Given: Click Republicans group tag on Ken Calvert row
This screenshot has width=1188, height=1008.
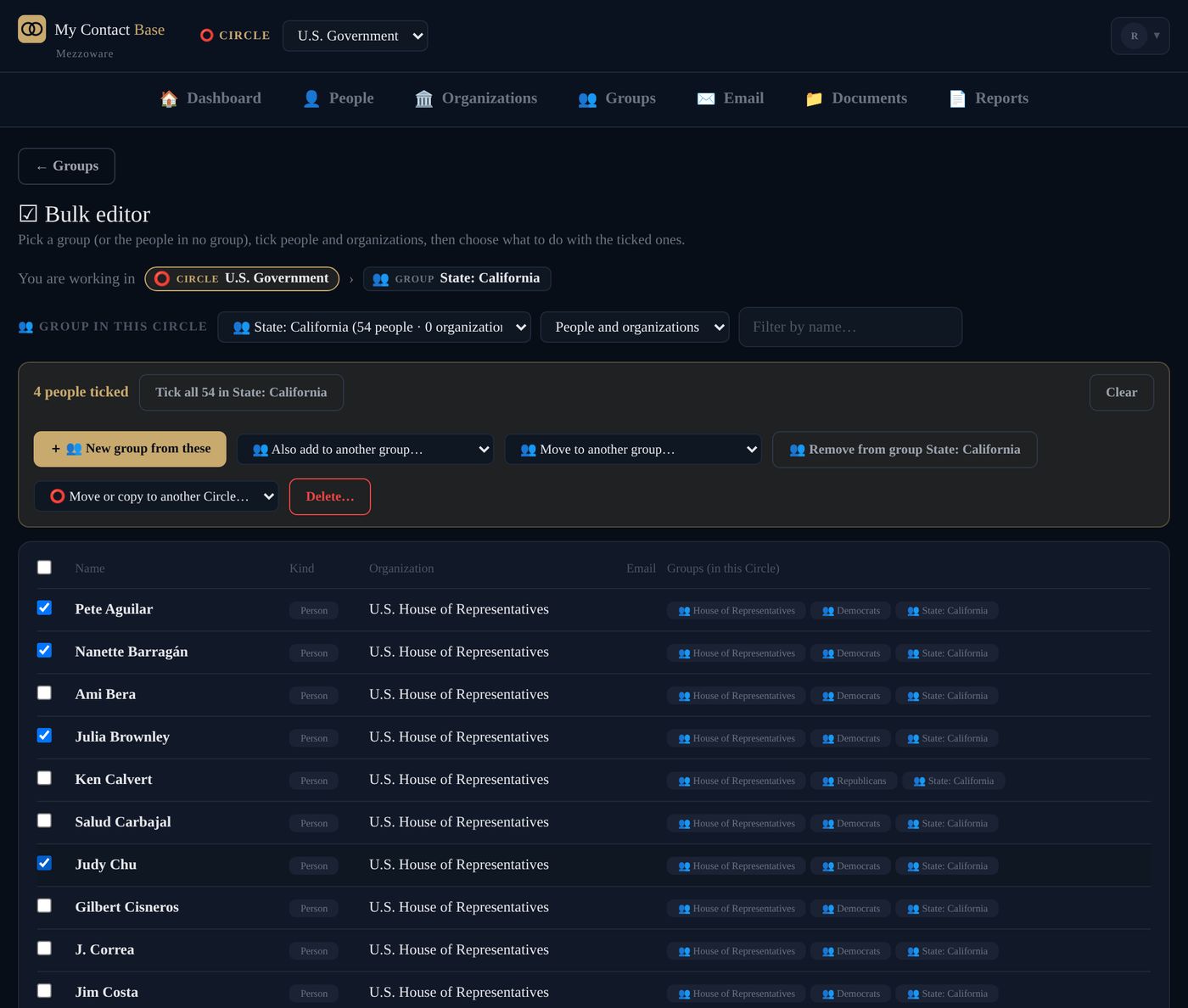Looking at the screenshot, I should click(x=854, y=781).
